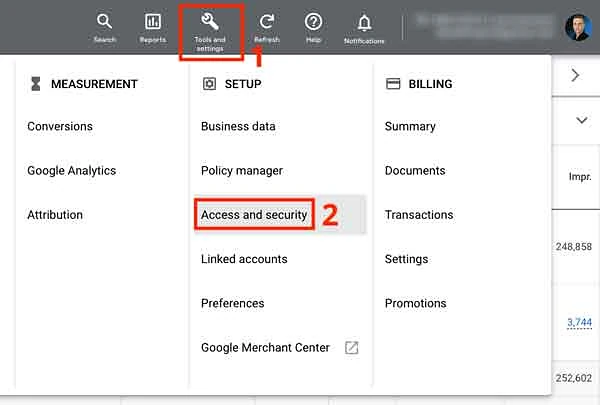Click the Measurement hourglass icon
This screenshot has height=405, width=600.
36,84
